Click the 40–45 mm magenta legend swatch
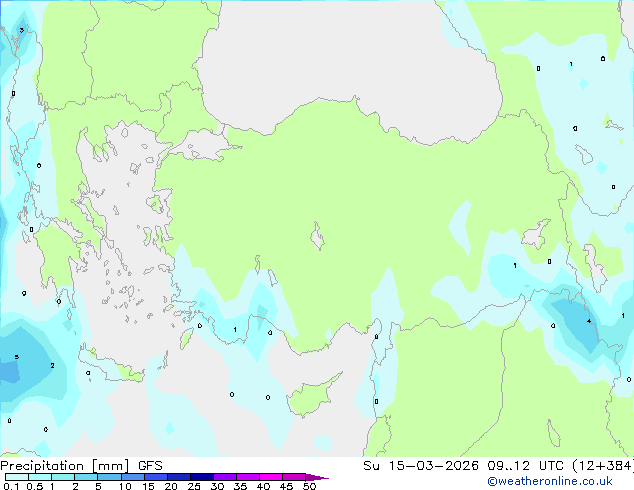The height and width of the screenshot is (490, 634). 271,477
